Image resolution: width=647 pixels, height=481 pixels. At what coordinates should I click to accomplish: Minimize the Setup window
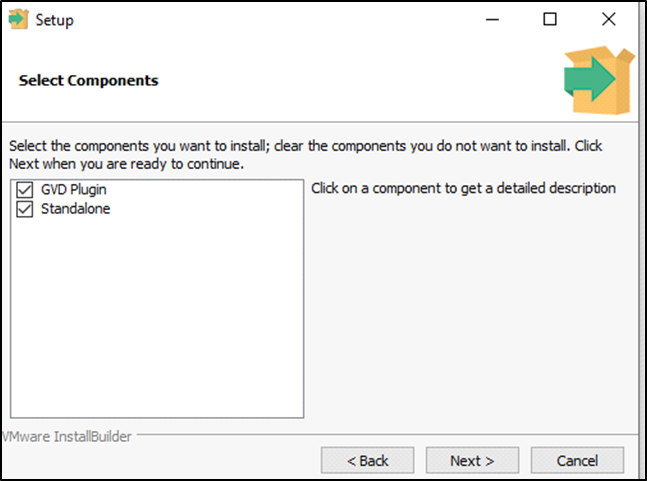point(491,19)
